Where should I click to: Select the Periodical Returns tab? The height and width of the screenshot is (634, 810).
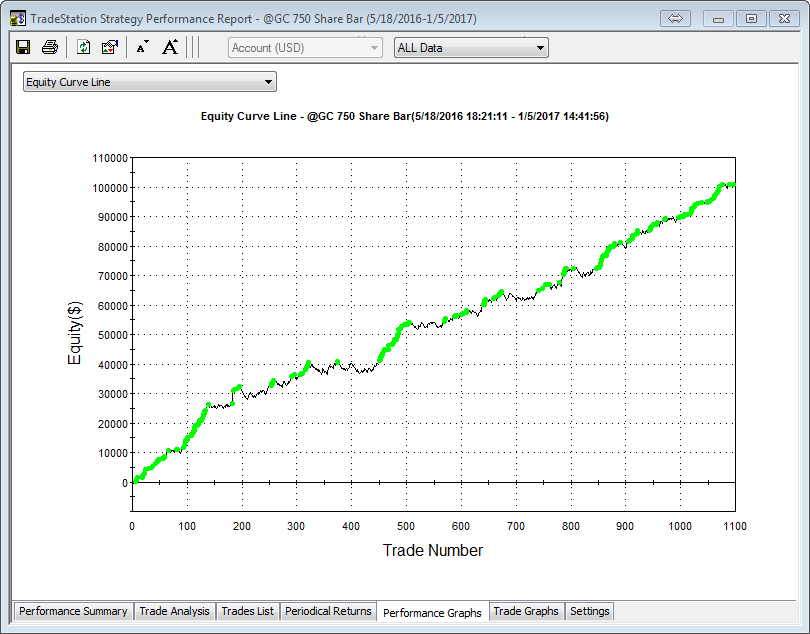point(328,611)
